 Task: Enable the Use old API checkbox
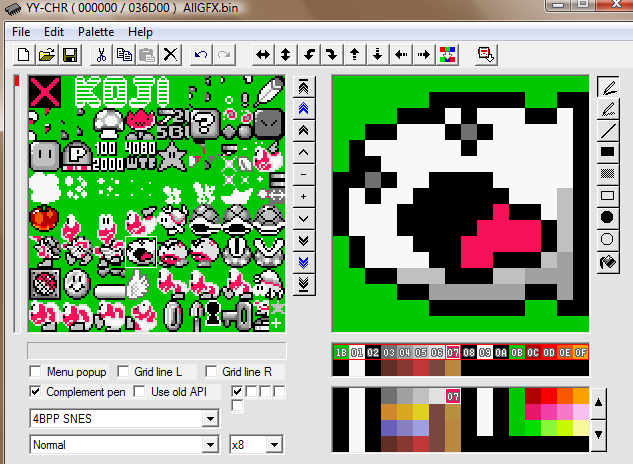coord(140,391)
